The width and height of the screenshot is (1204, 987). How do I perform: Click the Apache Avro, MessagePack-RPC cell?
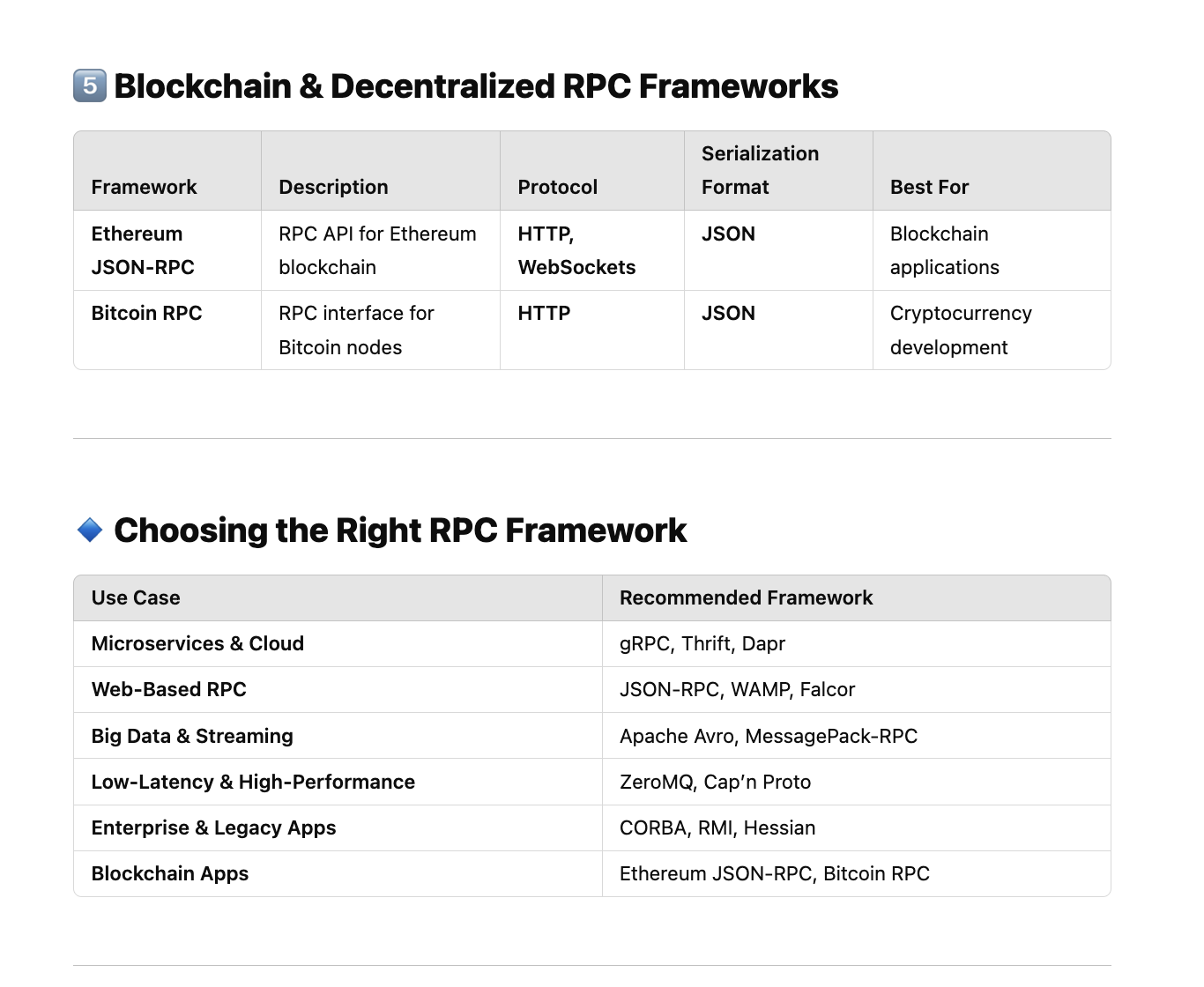pyautogui.click(x=768, y=736)
